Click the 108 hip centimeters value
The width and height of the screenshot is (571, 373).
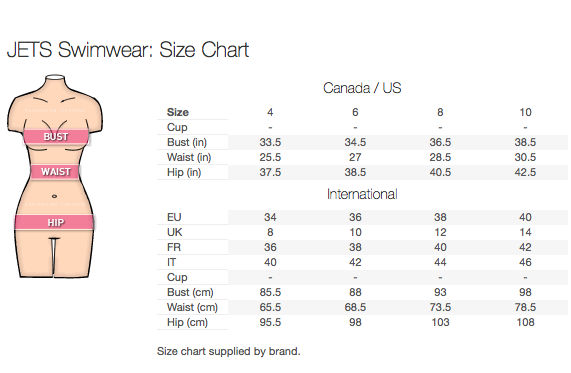coord(525,322)
